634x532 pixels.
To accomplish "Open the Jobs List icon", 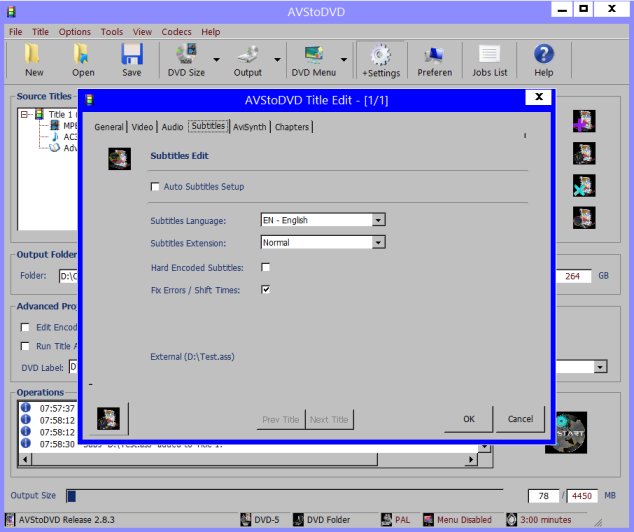I will [489, 54].
